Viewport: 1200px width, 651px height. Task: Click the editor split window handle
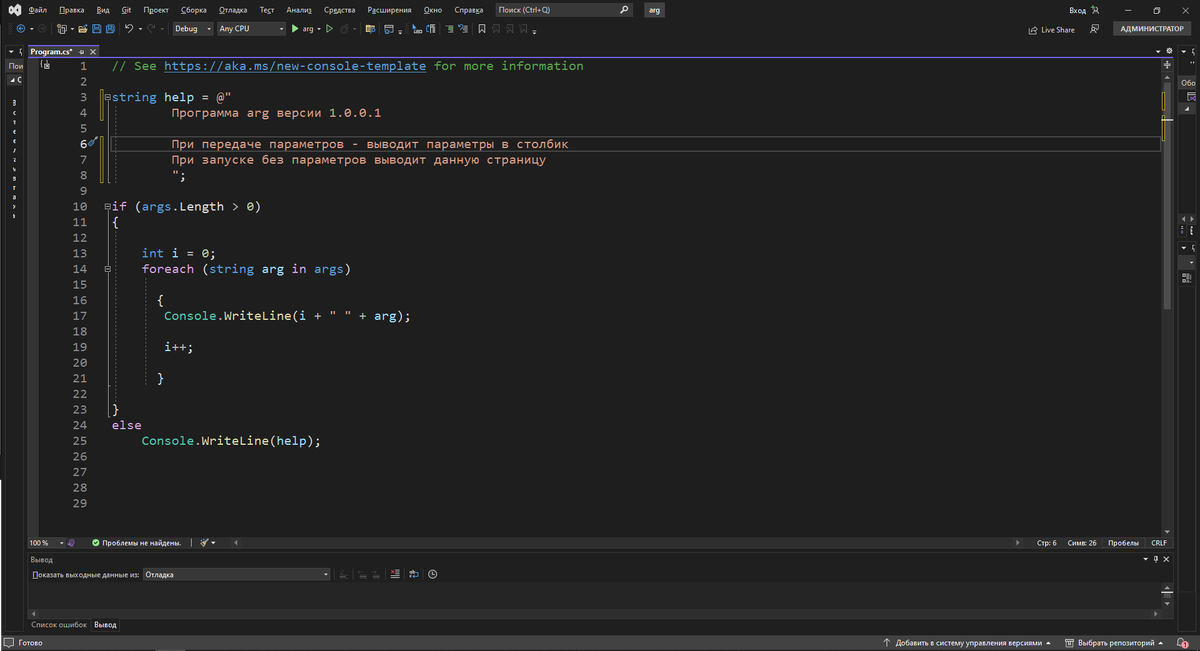(x=1166, y=65)
